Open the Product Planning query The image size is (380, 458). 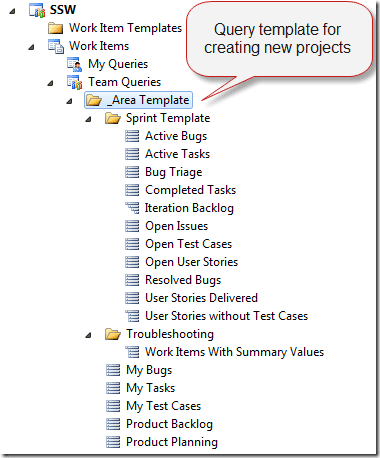click(x=172, y=442)
